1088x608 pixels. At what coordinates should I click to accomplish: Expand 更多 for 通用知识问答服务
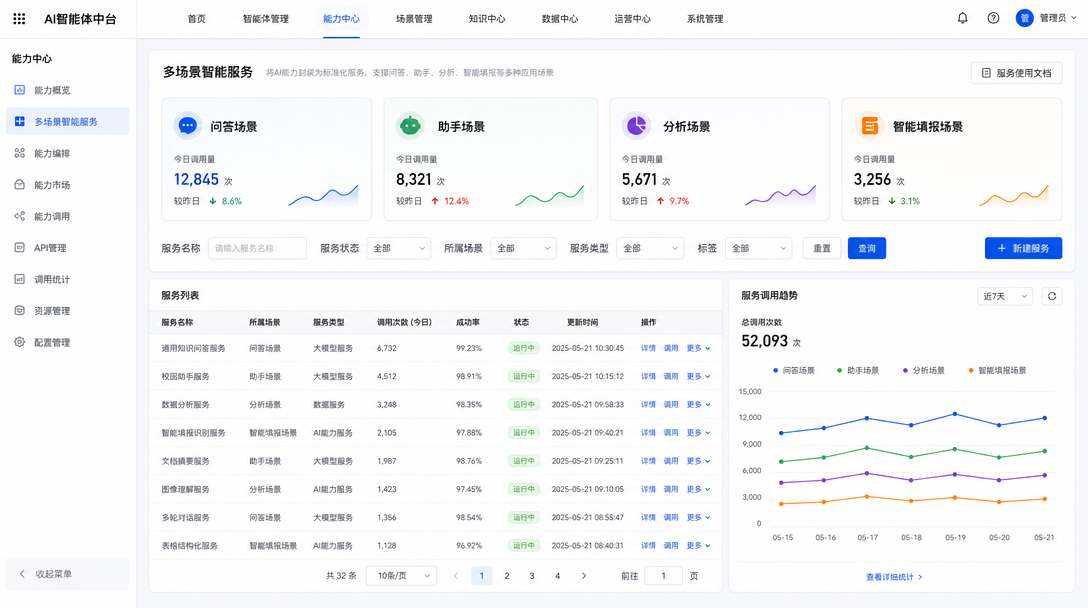[x=698, y=348]
